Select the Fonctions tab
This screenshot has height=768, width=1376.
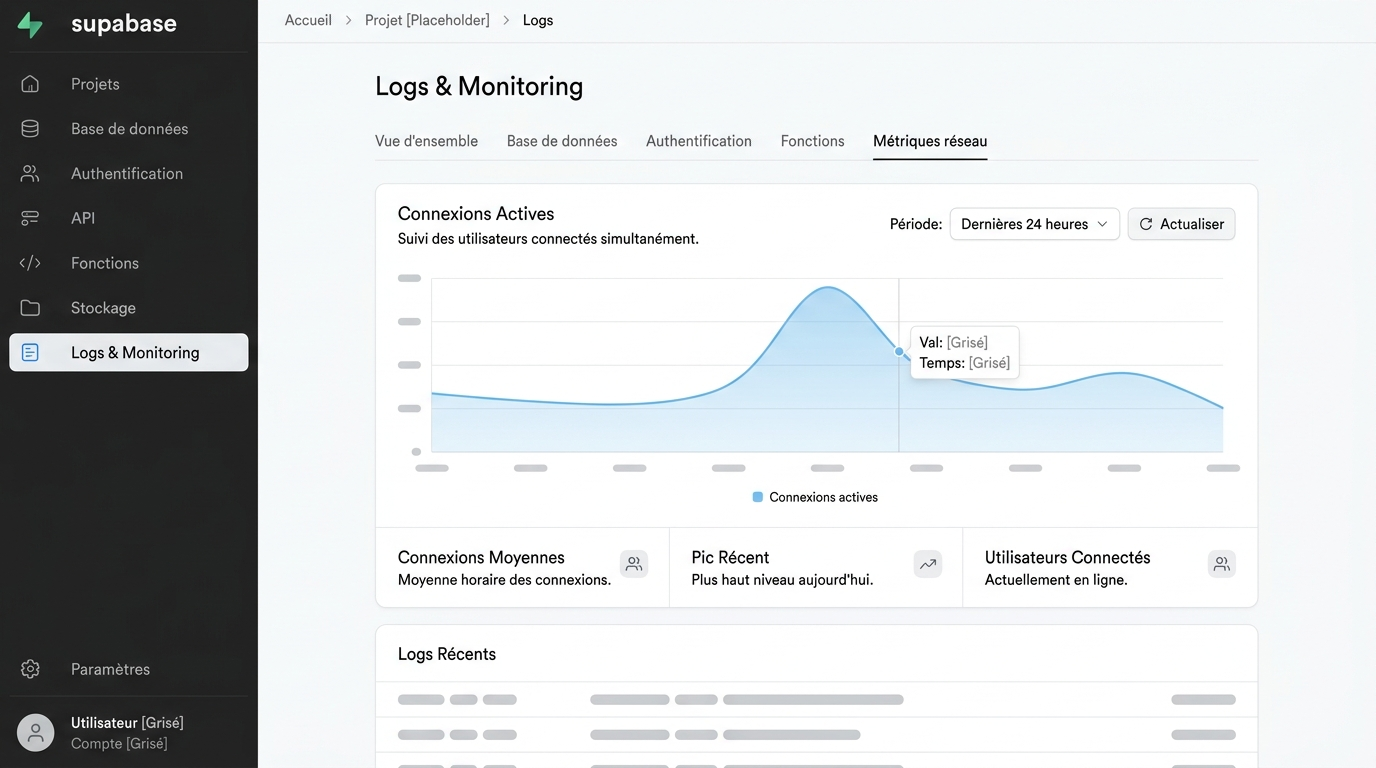click(x=812, y=141)
